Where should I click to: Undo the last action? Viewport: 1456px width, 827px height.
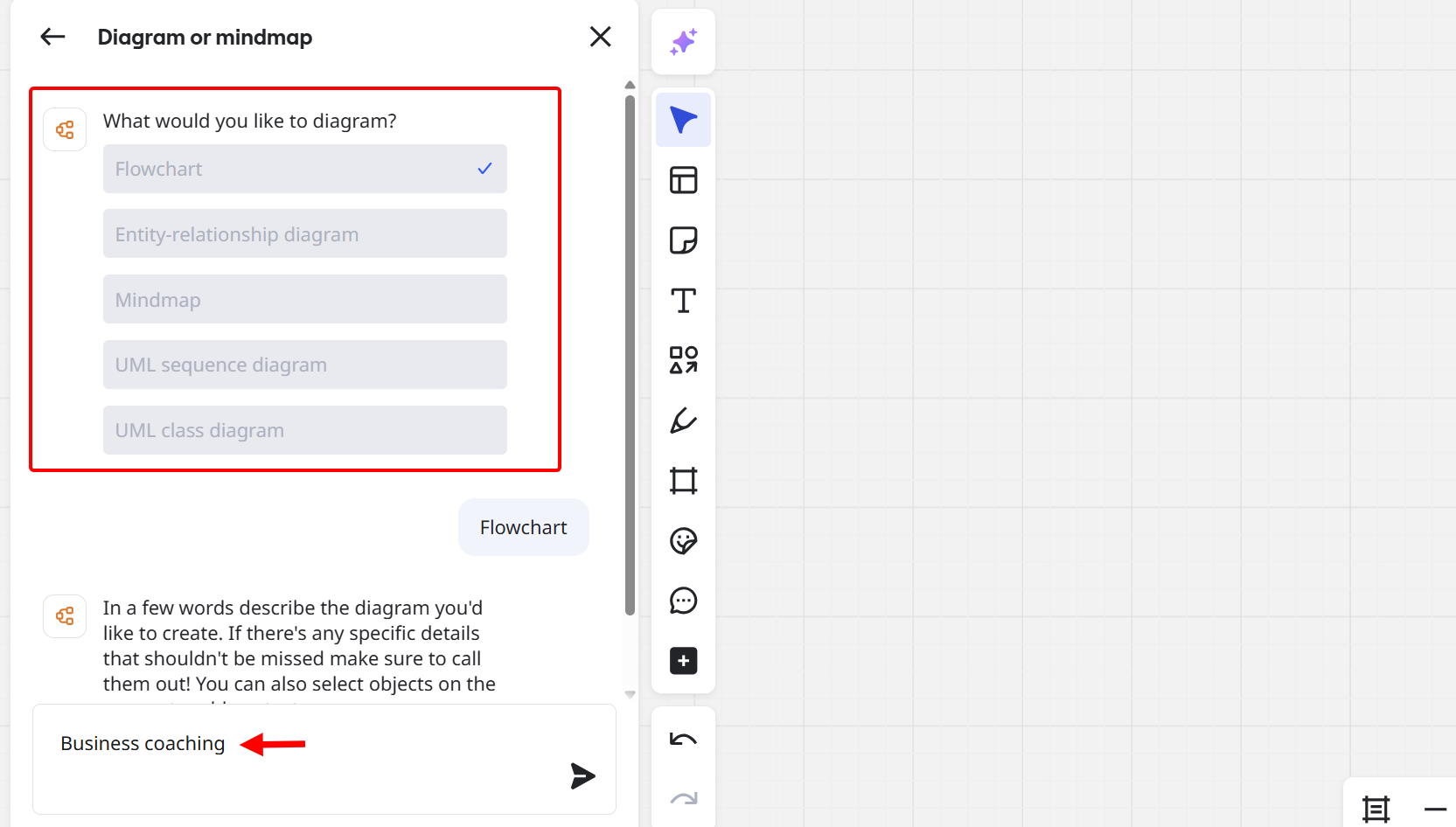click(683, 740)
